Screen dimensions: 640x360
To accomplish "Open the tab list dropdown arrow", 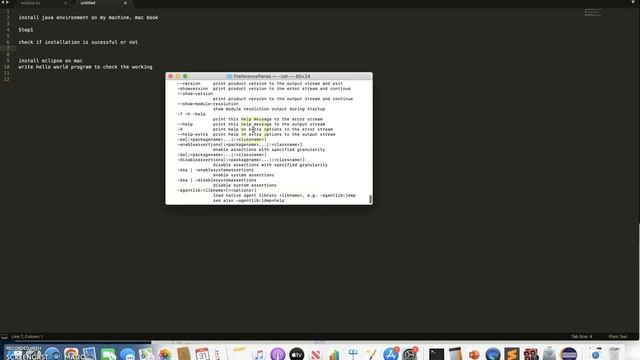I will (x=633, y=2).
